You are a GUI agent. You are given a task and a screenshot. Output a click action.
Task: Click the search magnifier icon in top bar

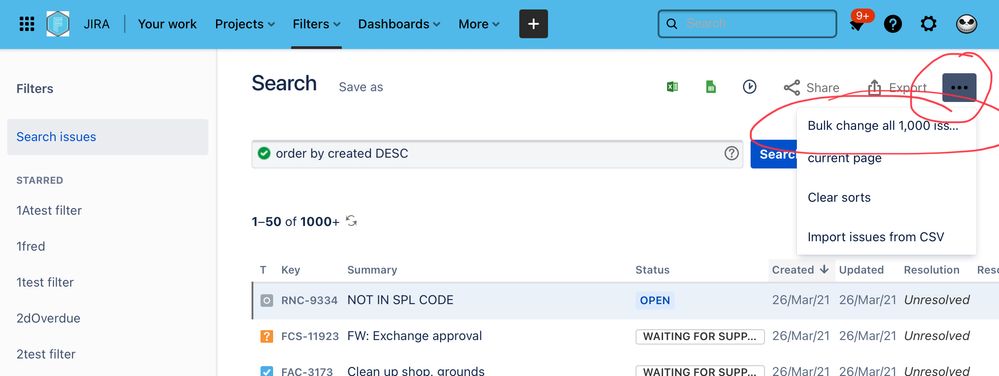pyautogui.click(x=671, y=24)
